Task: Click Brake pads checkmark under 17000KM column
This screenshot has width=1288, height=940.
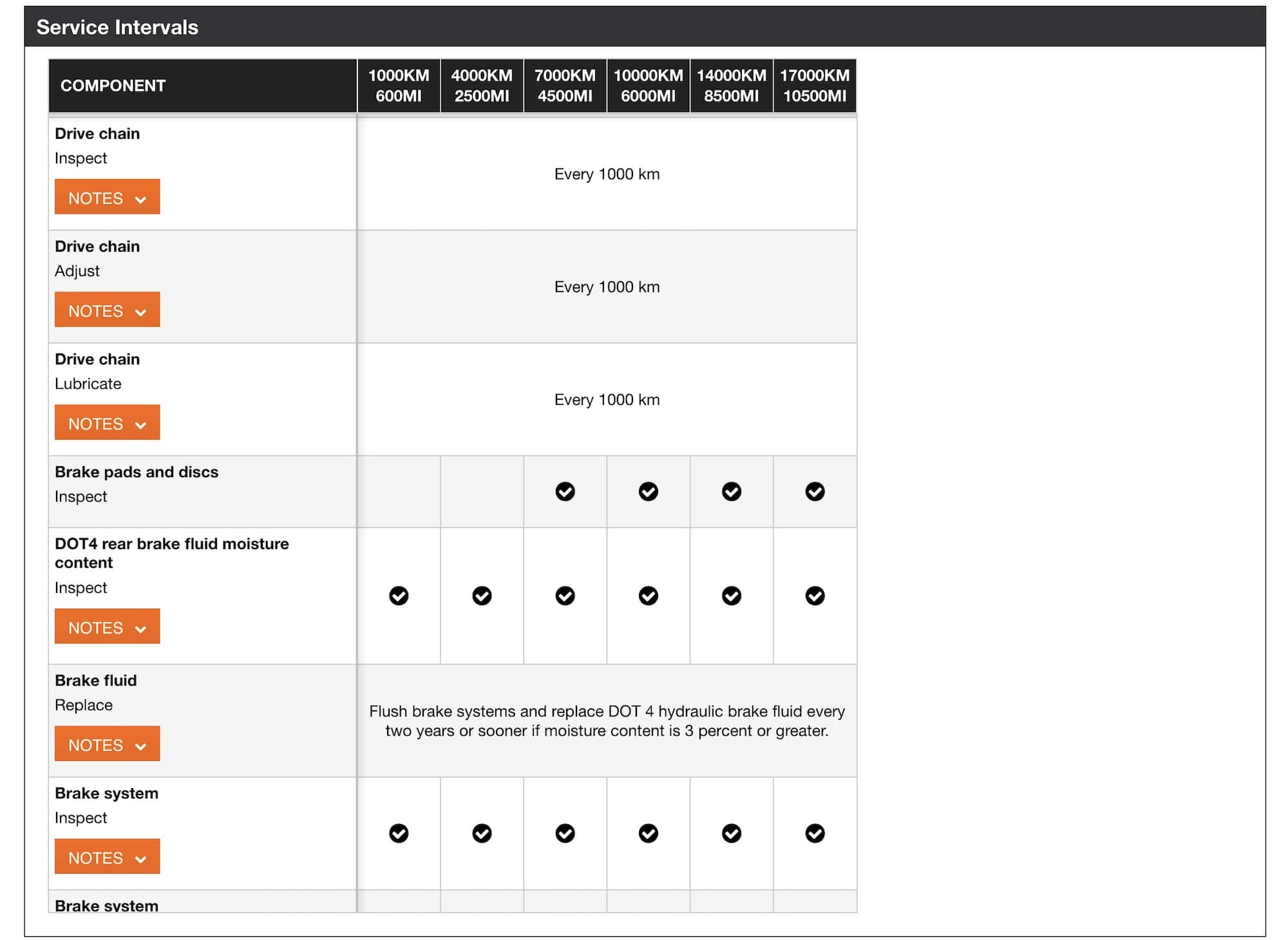Action: tap(815, 492)
